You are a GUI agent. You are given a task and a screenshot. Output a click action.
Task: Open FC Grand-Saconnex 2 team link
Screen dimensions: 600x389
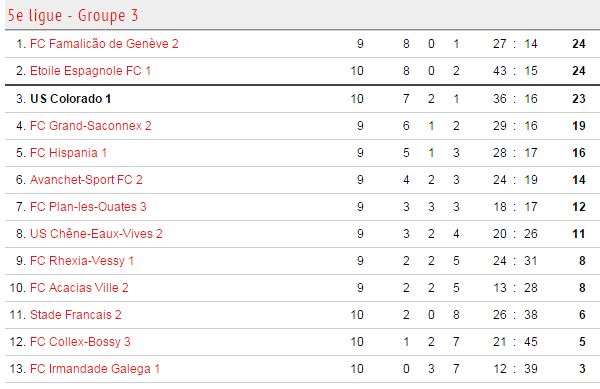click(x=91, y=126)
